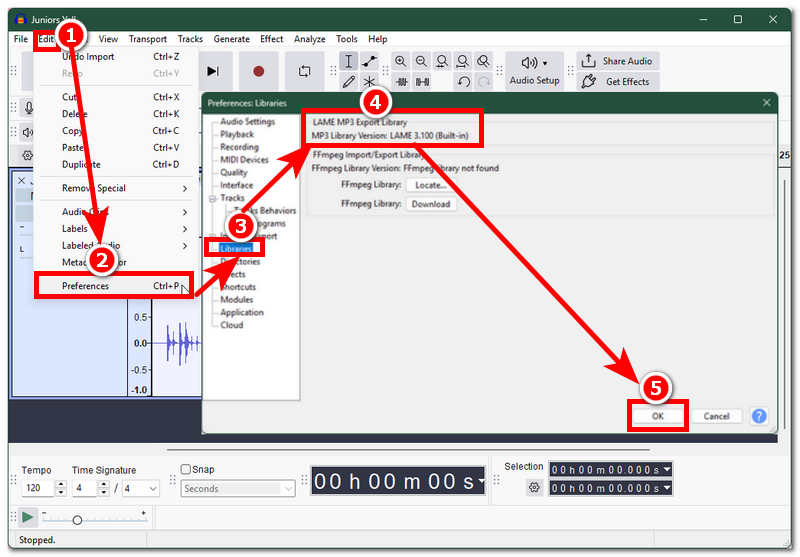The height and width of the screenshot is (557, 800).
Task: Click the Fit Selection to Width icon
Action: click(442, 62)
